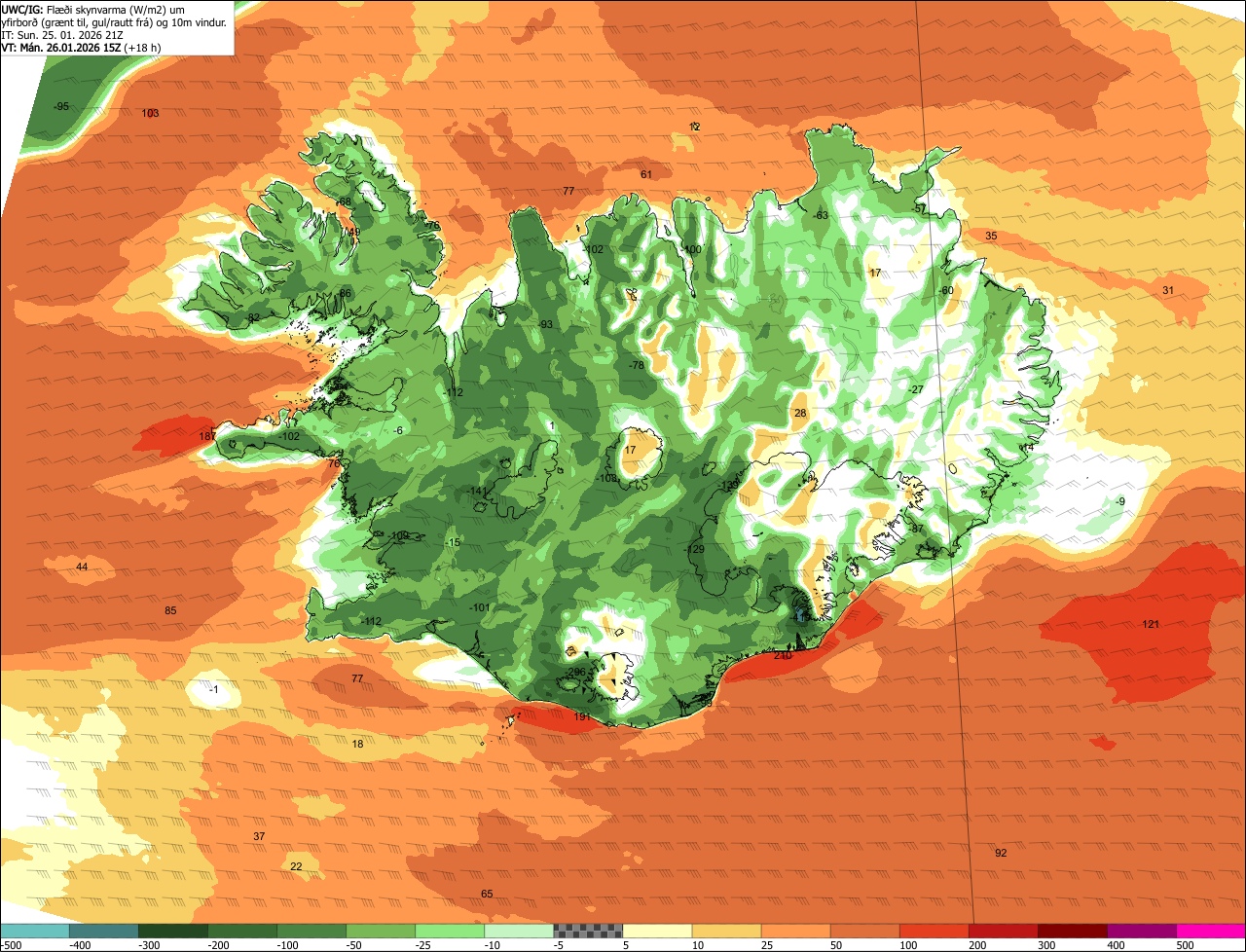Click the map value '-93' in northwest Iceland

pyautogui.click(x=545, y=325)
